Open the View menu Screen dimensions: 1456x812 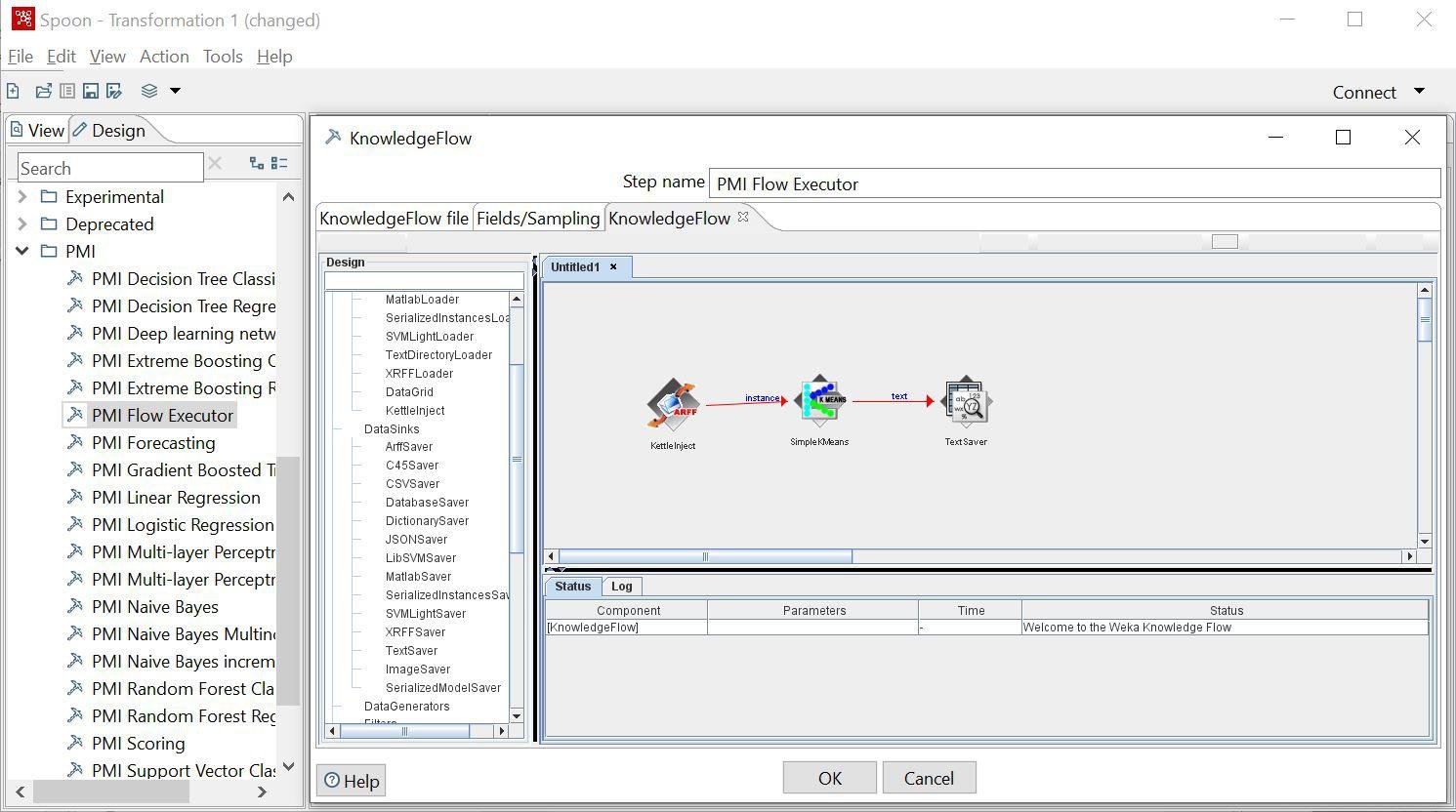107,57
